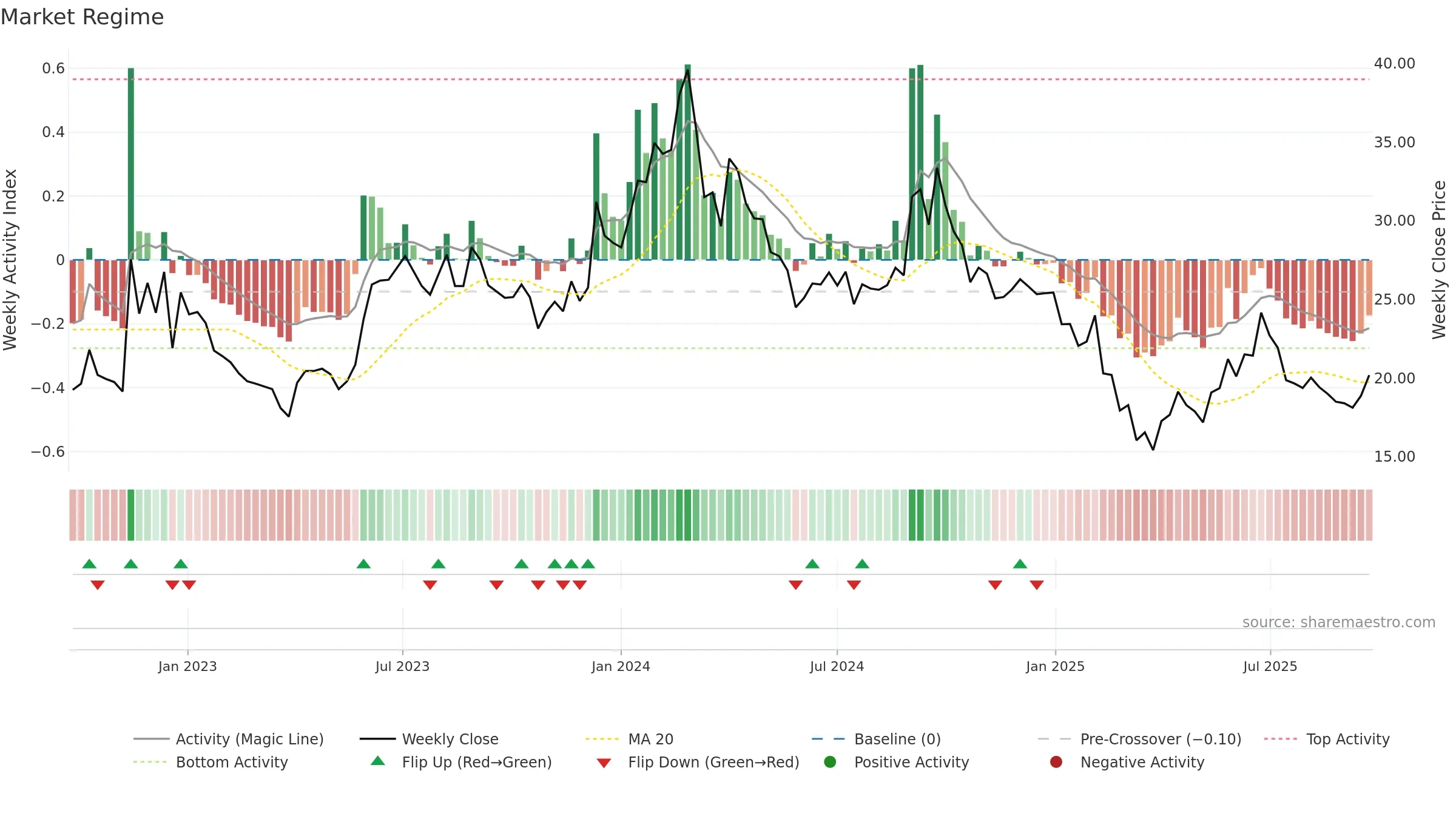Viewport: 1456px width, 819px height.
Task: Click the Weekly Activity Index axis title
Action: (10, 260)
